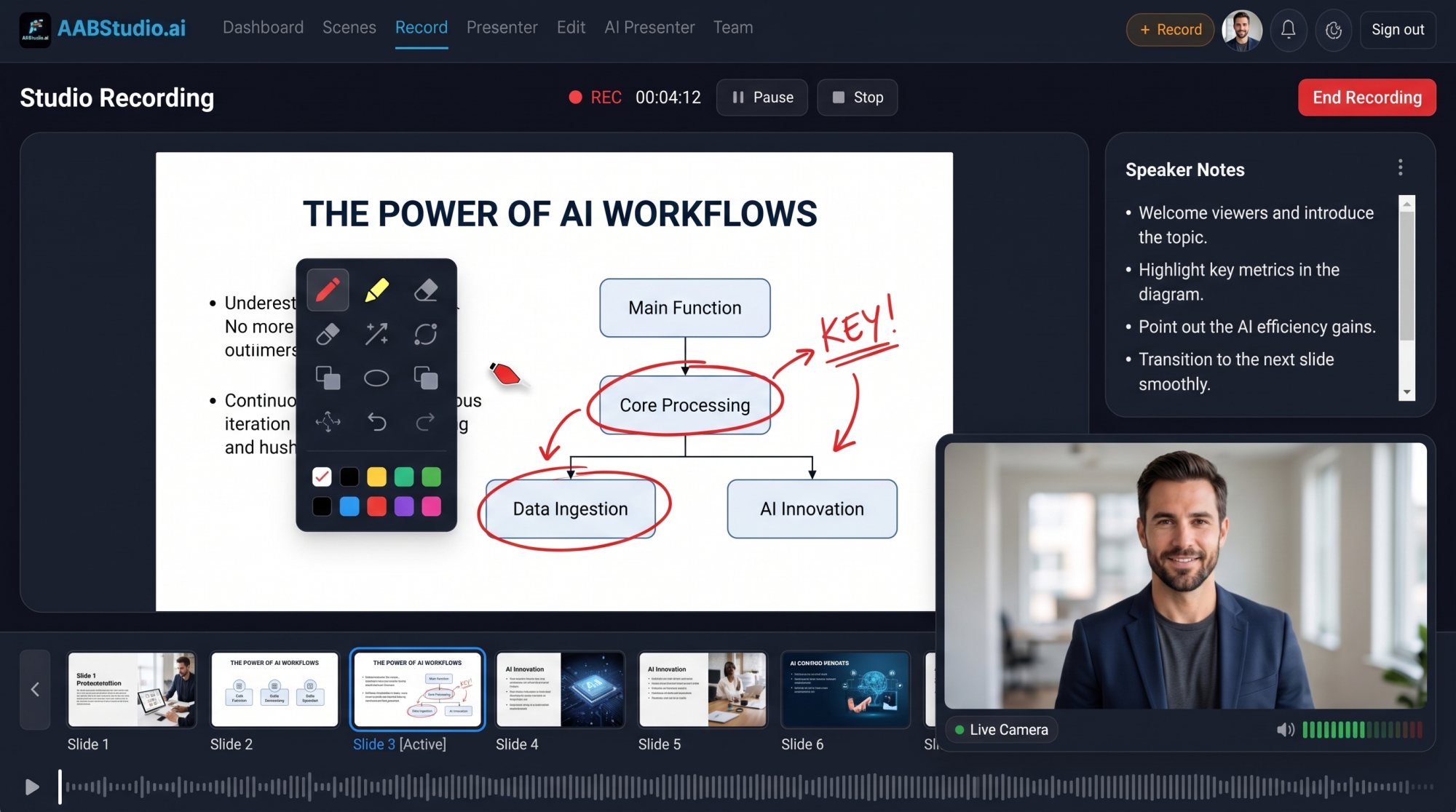This screenshot has height=812, width=1456.
Task: Pick the magic wand arrow tool
Action: pyautogui.click(x=376, y=334)
